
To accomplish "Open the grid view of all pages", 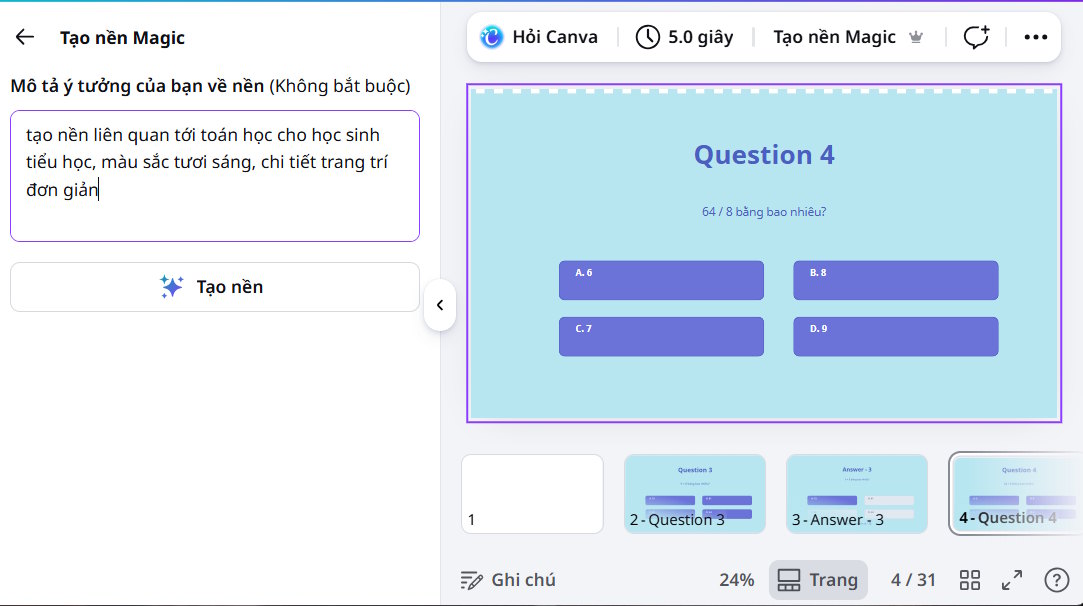I will pos(969,580).
